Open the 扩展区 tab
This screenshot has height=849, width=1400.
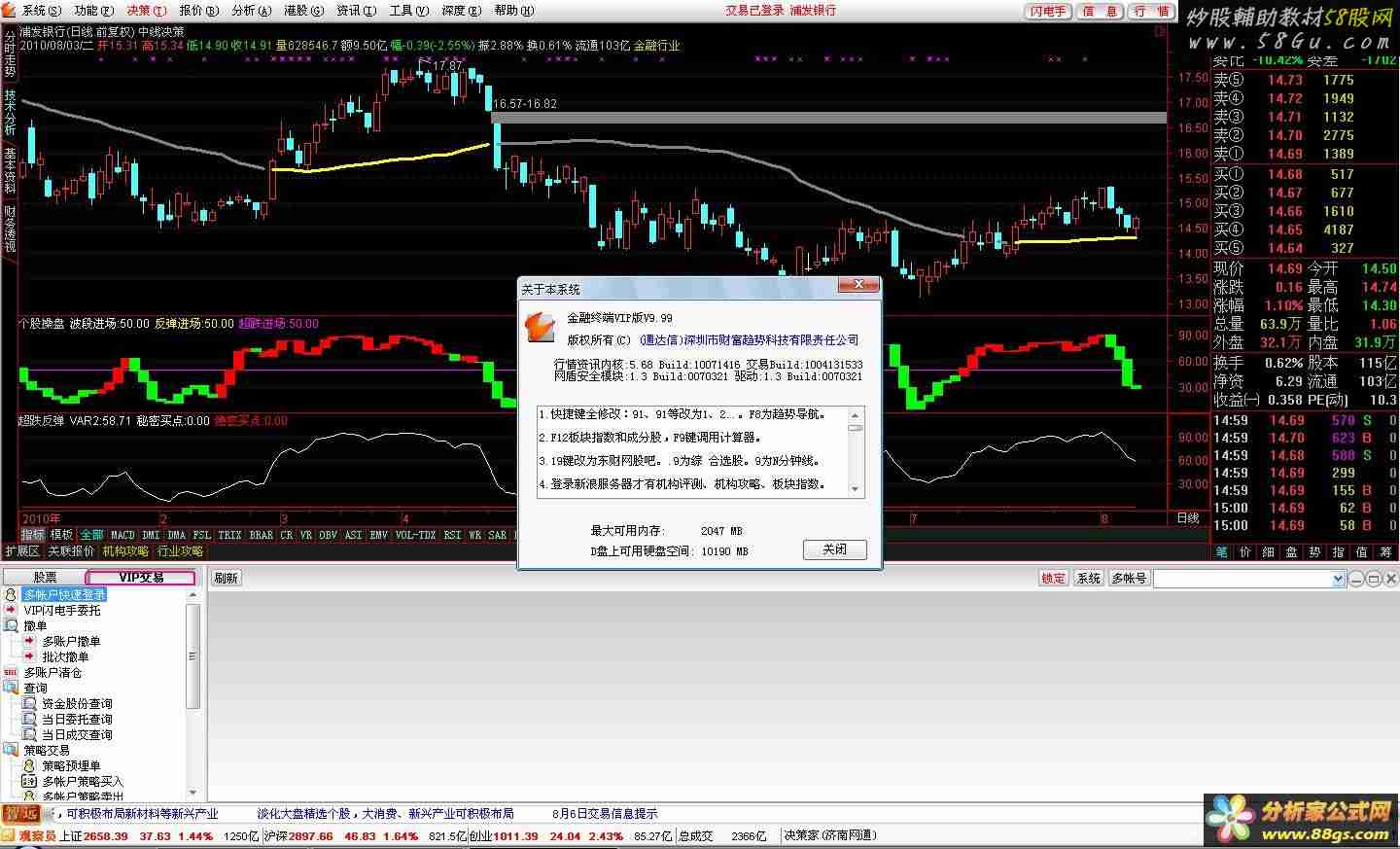coord(22,550)
